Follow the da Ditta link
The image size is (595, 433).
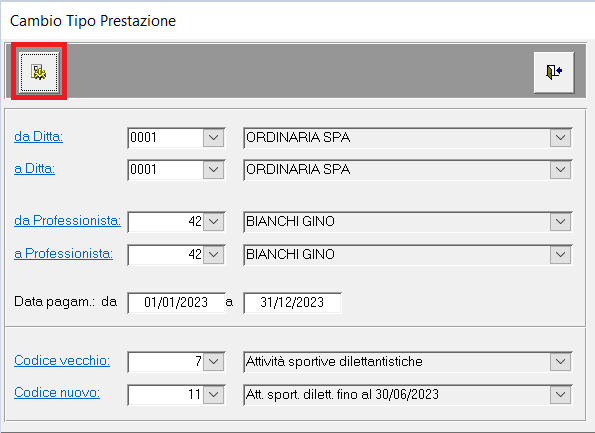(x=39, y=136)
